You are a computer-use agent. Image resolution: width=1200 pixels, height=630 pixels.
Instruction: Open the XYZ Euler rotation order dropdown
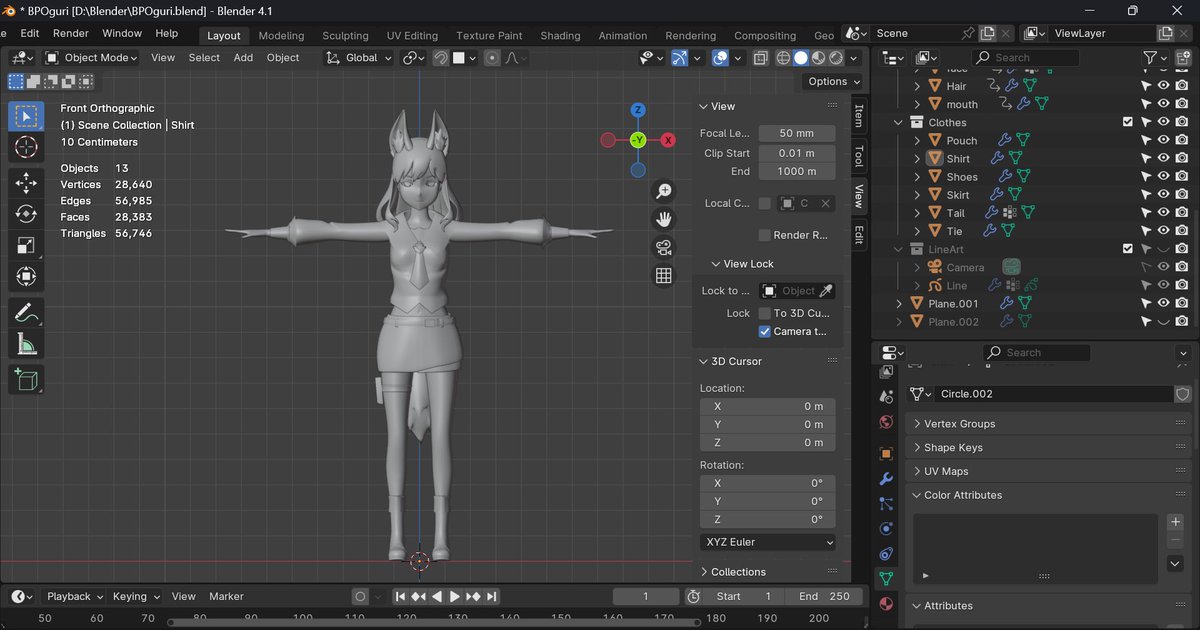767,541
